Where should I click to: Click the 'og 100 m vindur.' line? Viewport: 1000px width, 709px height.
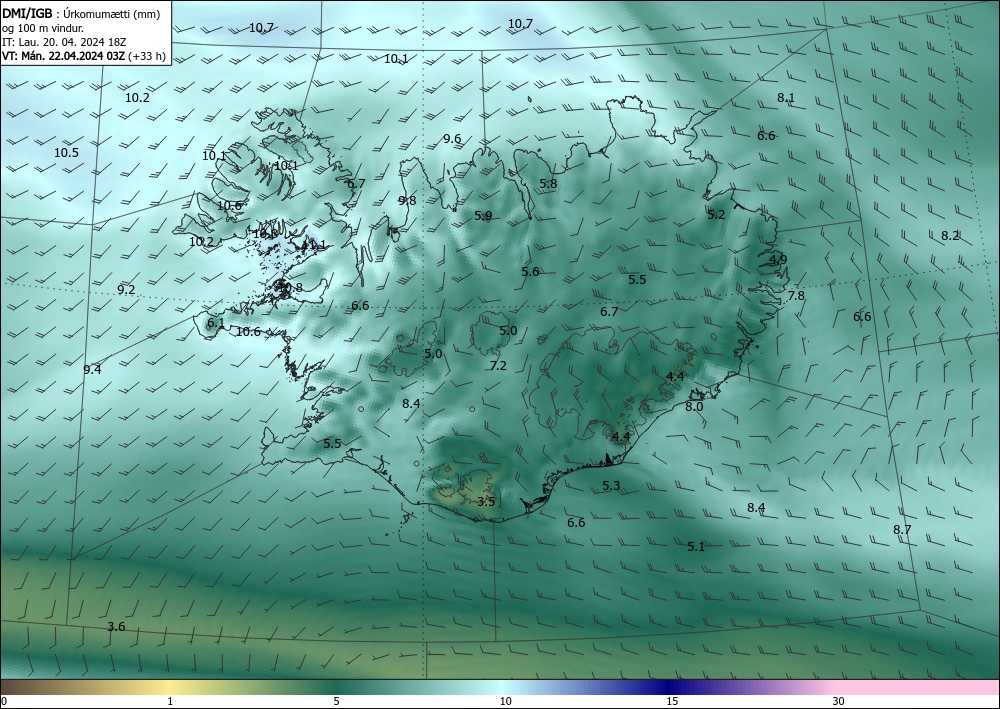[x=43, y=28]
